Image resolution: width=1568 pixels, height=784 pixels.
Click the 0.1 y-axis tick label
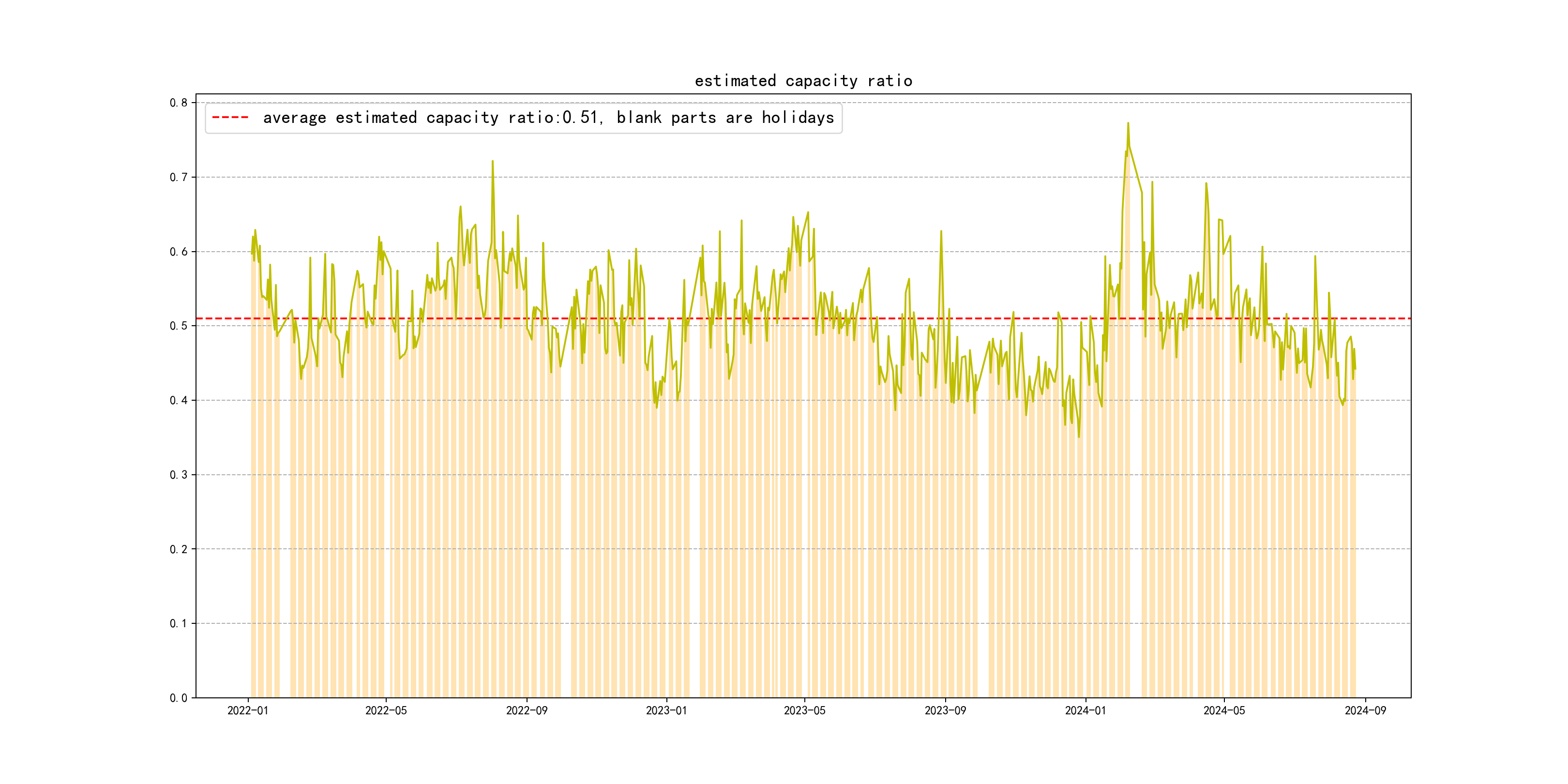tap(179, 623)
